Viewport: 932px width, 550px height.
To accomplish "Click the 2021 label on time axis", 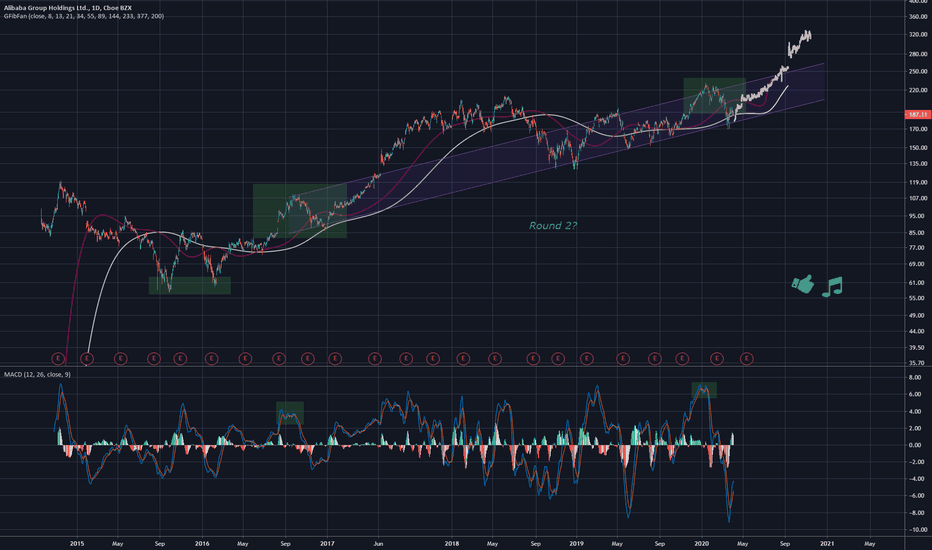I will point(827,543).
